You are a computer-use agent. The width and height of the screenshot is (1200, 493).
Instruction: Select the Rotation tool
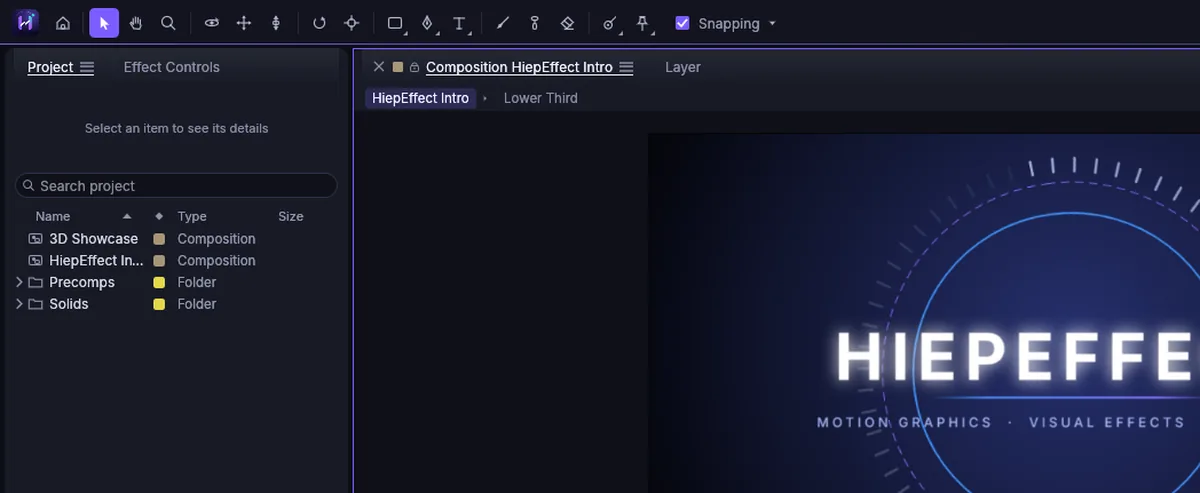tap(319, 23)
